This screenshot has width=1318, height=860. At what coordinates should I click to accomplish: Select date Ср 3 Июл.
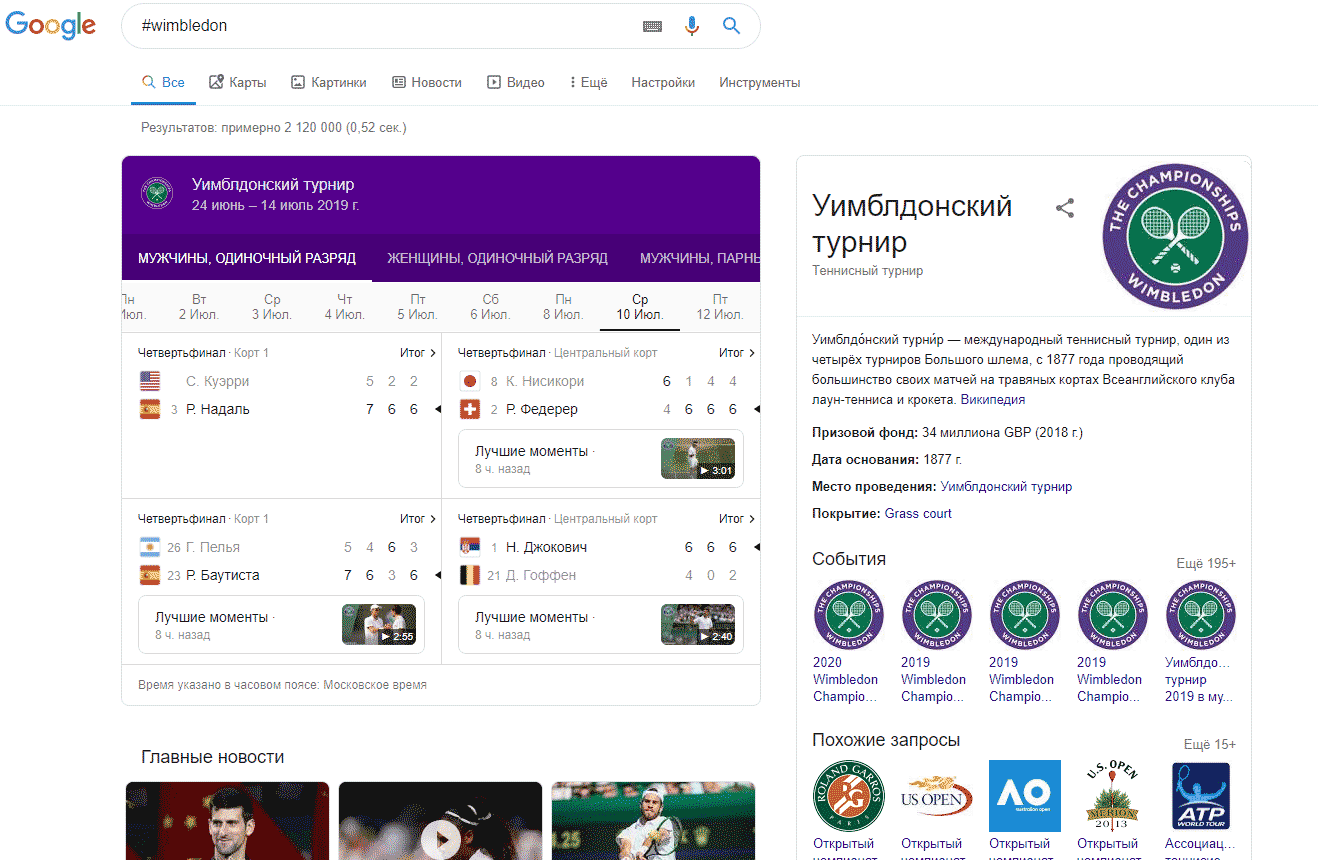[272, 307]
